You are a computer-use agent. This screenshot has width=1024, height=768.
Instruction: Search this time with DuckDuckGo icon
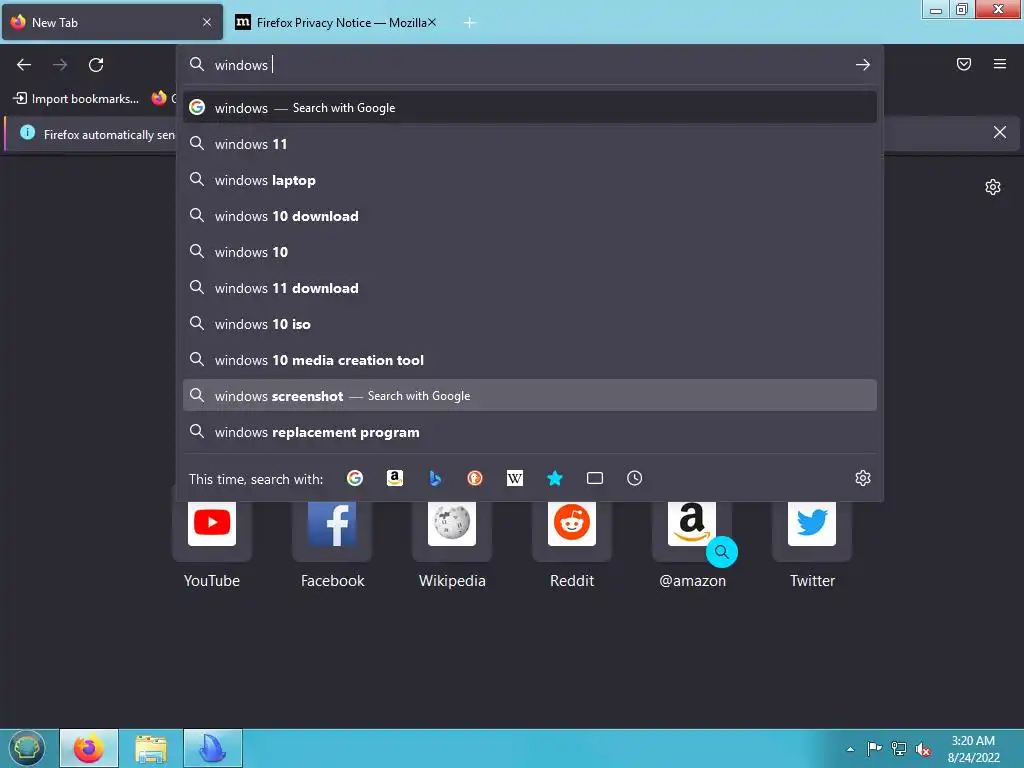475,478
